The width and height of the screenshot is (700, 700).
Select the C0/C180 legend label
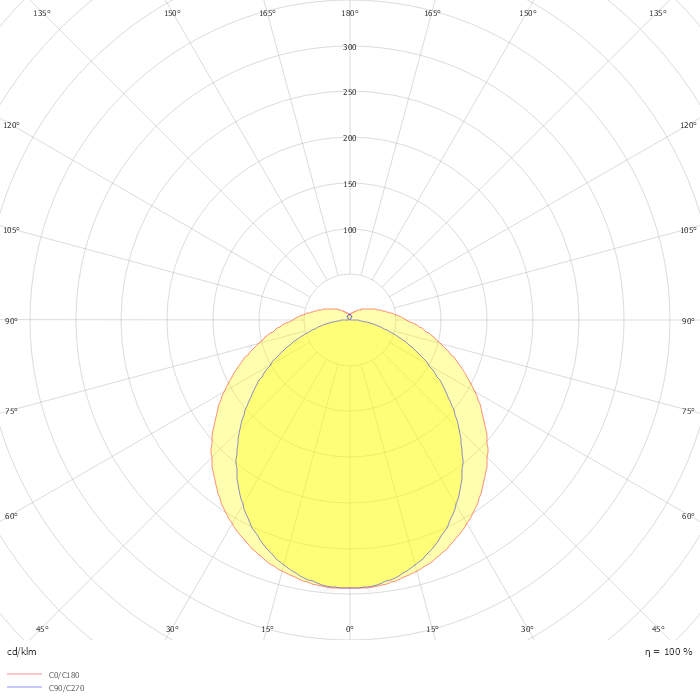[64, 675]
